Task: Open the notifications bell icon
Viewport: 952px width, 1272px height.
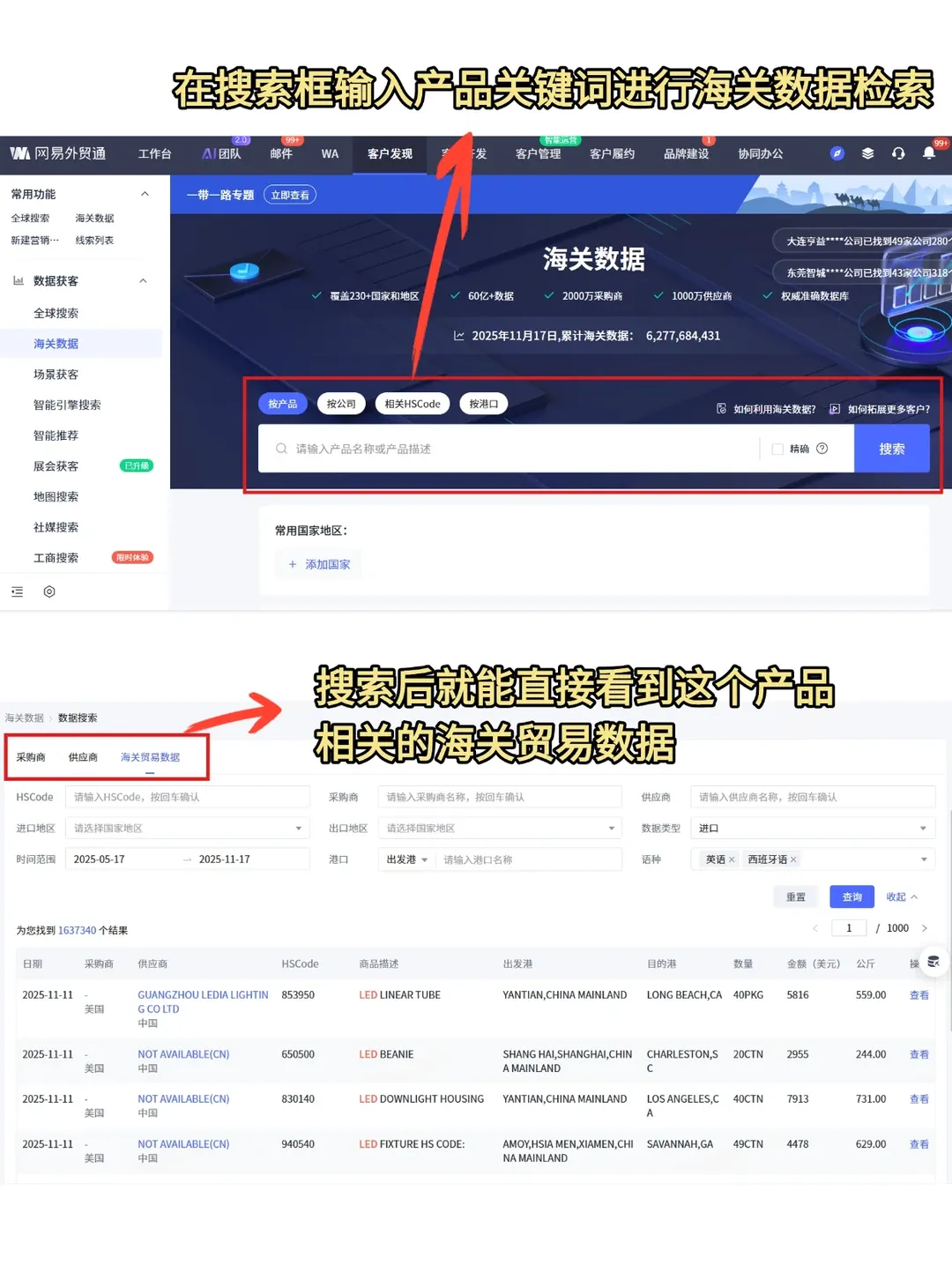Action: coord(929,154)
